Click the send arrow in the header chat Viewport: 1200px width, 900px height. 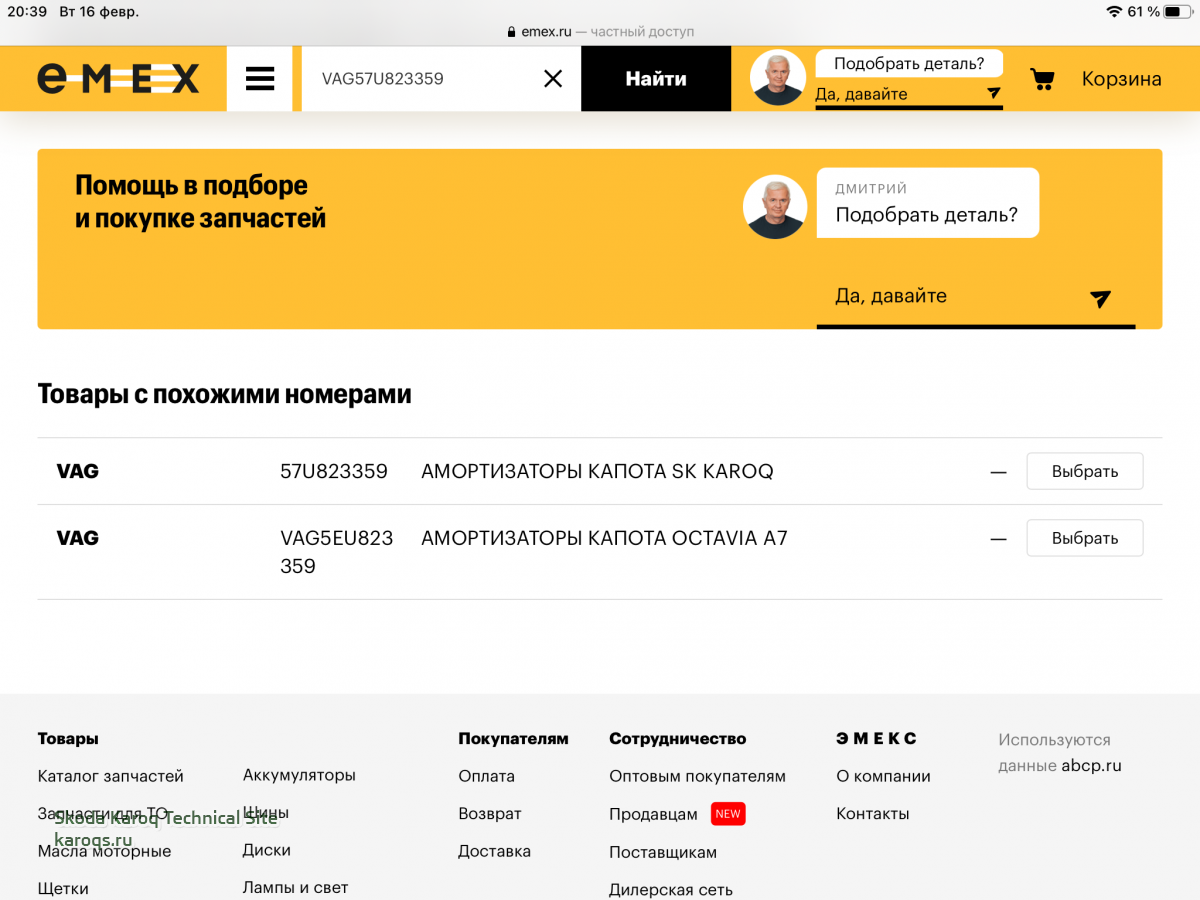(x=993, y=93)
